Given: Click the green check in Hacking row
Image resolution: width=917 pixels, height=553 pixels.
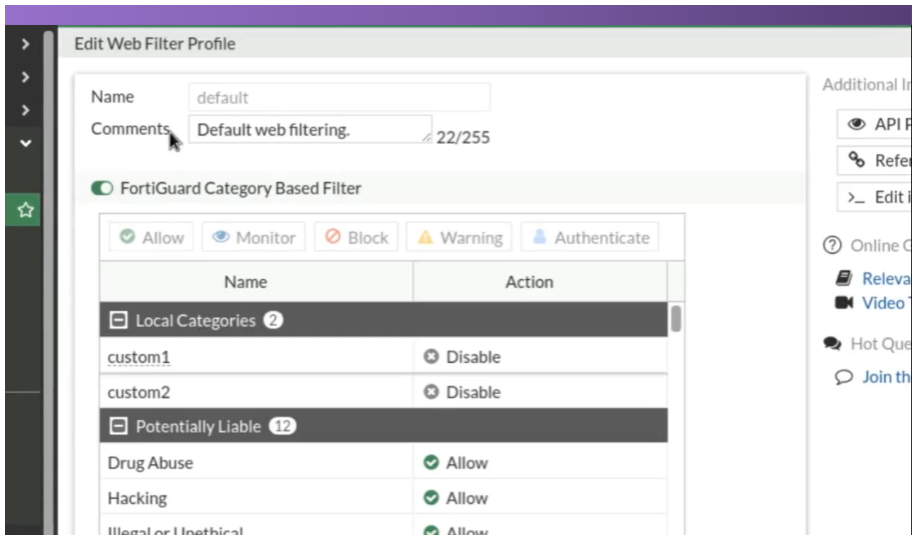Looking at the screenshot, I should [431, 497].
